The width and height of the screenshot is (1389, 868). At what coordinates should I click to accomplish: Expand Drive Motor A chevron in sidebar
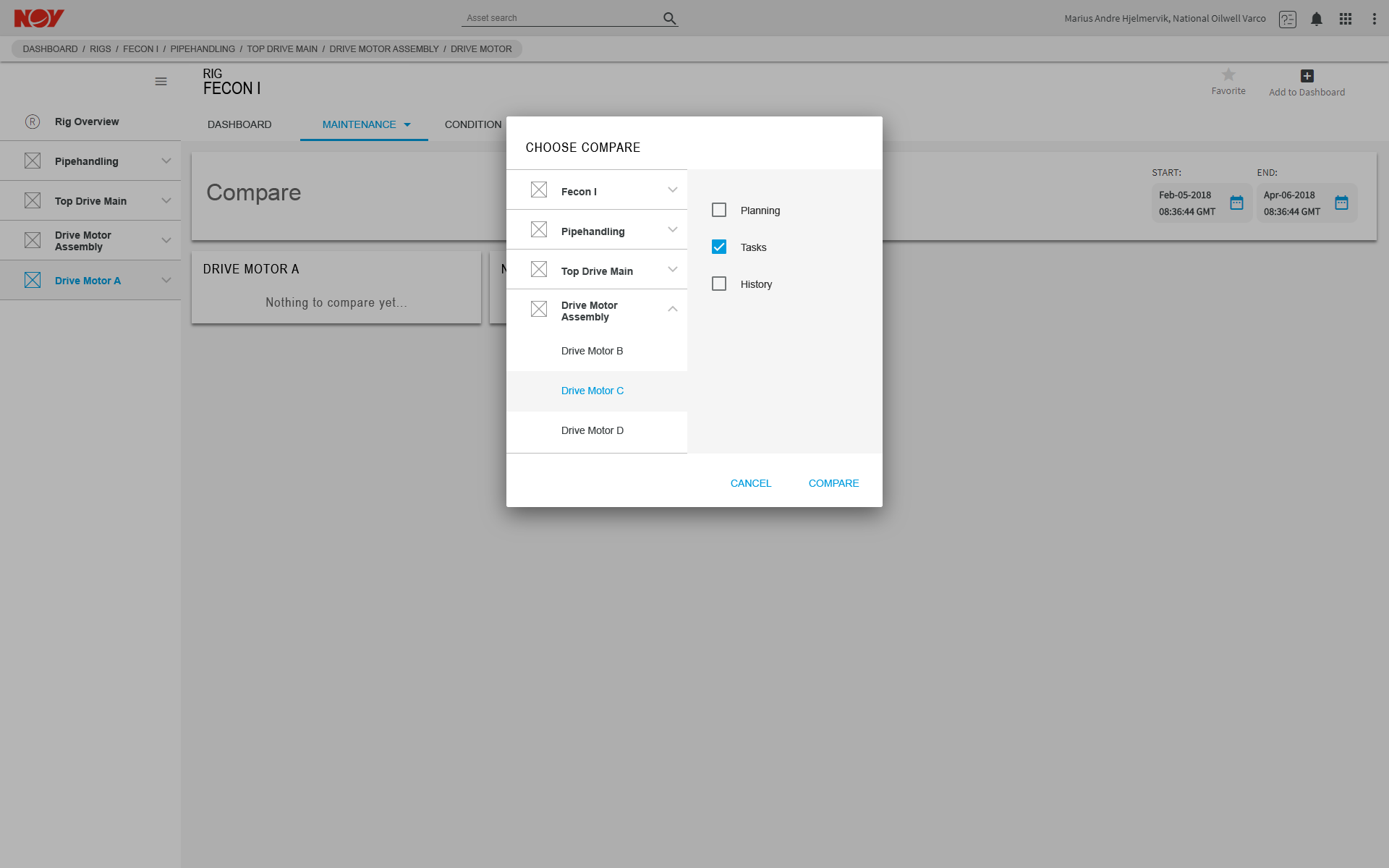tap(166, 280)
